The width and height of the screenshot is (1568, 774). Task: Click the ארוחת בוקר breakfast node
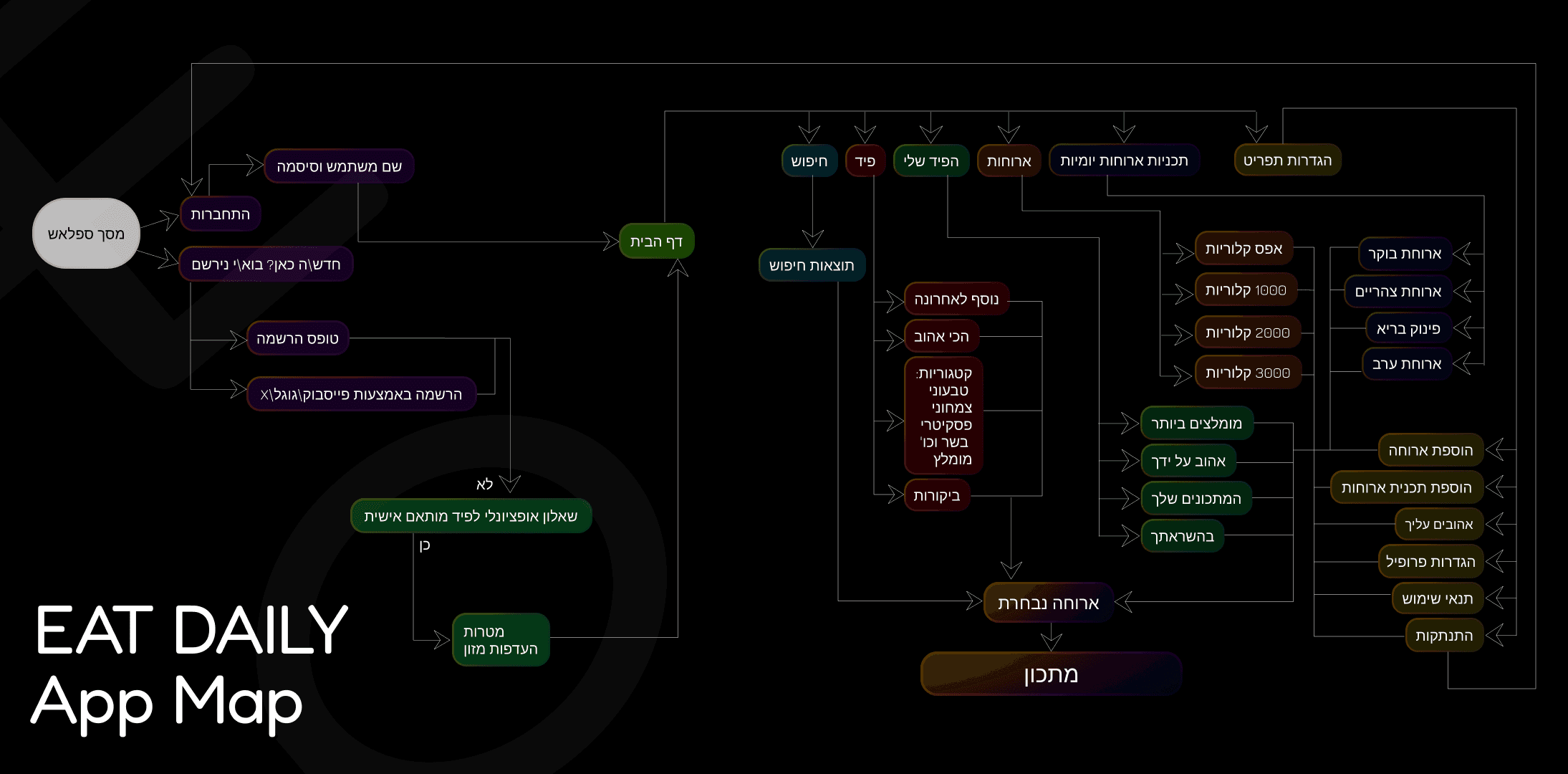(1405, 254)
